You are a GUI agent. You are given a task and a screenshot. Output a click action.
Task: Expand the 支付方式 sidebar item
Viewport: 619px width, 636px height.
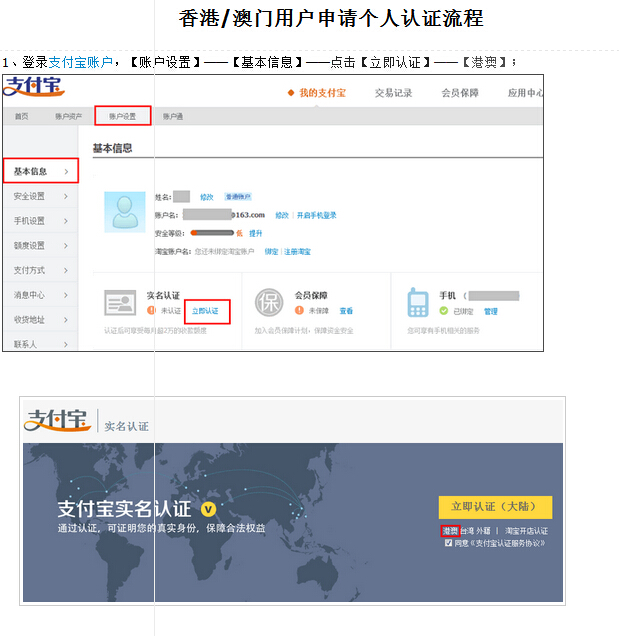pos(38,270)
